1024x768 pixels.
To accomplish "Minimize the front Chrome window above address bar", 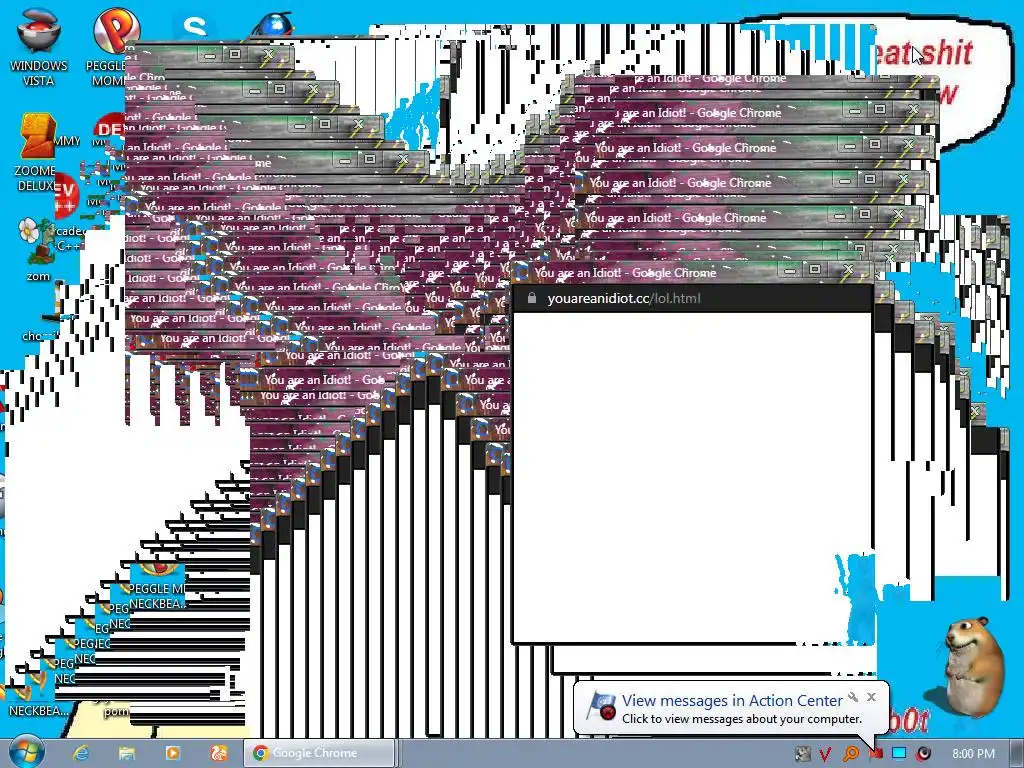I will pos(790,269).
